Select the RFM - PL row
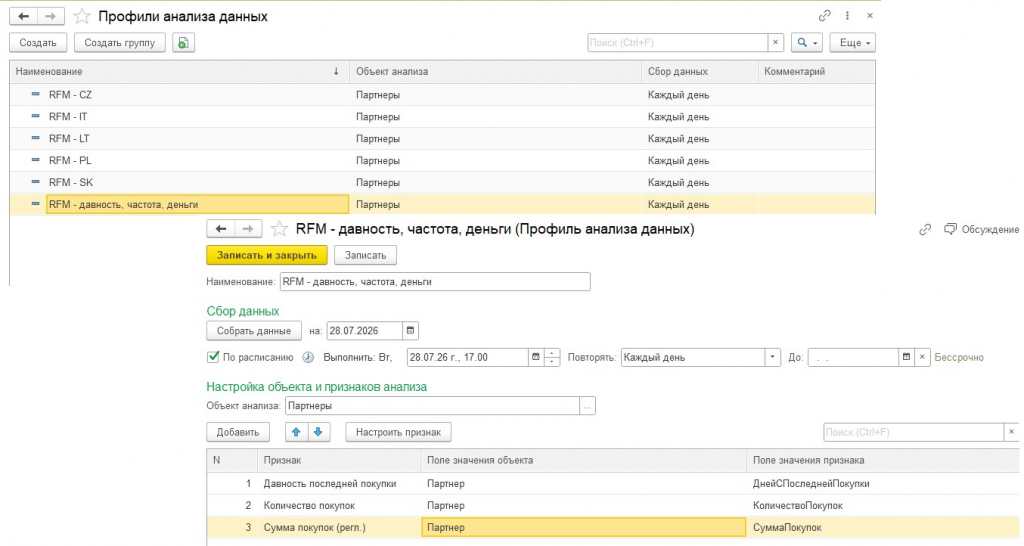The width and height of the screenshot is (1024, 546). [442, 161]
